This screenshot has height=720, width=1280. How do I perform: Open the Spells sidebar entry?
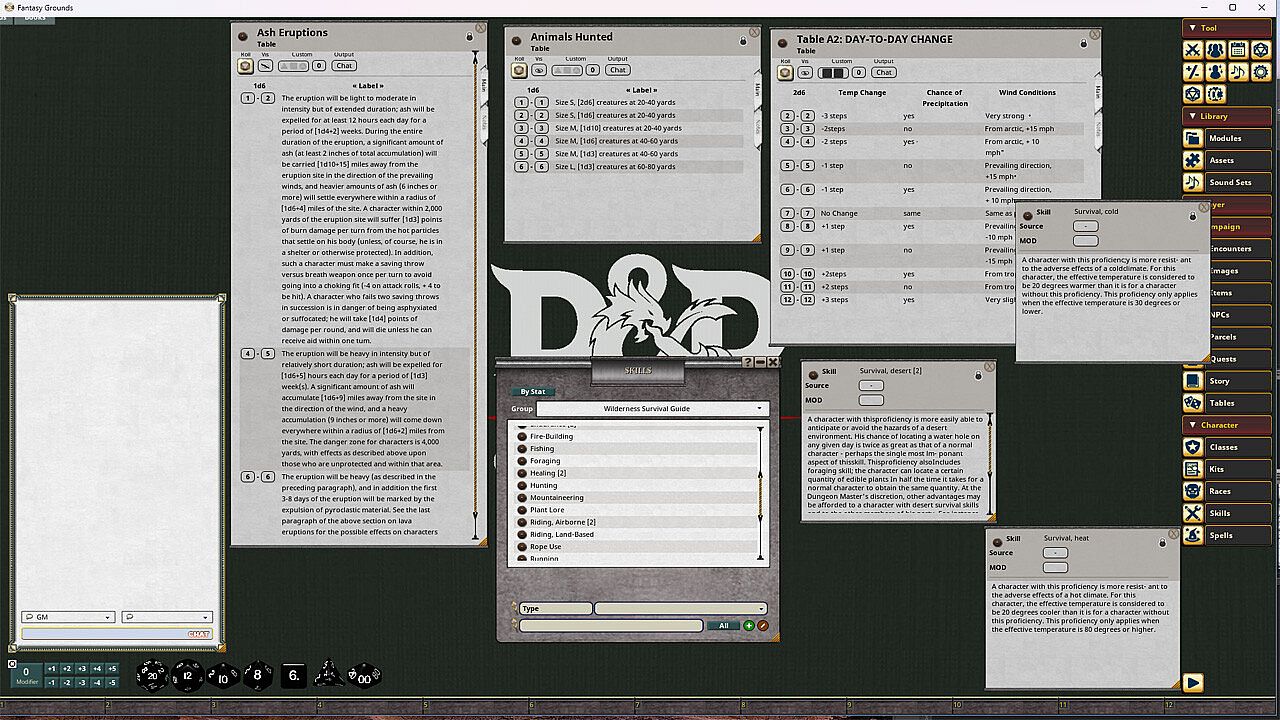(x=1222, y=535)
